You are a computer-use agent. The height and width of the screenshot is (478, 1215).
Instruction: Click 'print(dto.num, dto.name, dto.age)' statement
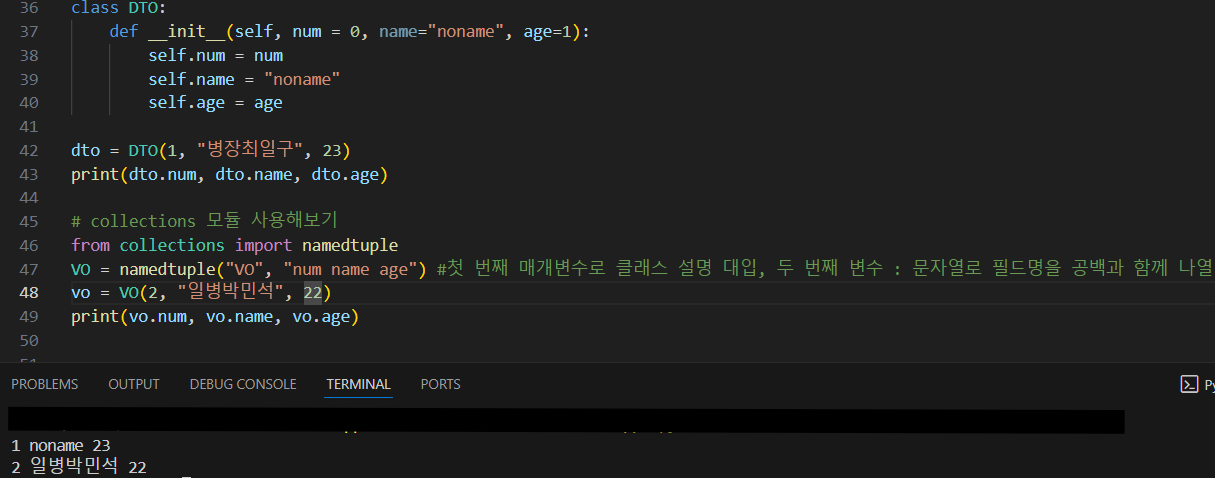point(229,174)
